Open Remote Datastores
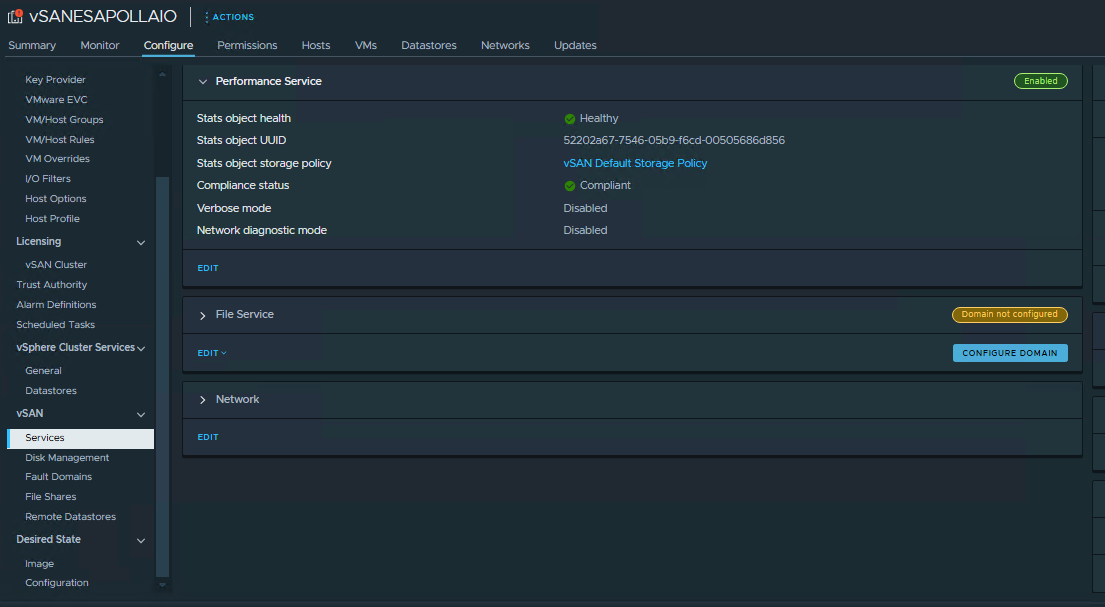 pyautogui.click(x=70, y=517)
